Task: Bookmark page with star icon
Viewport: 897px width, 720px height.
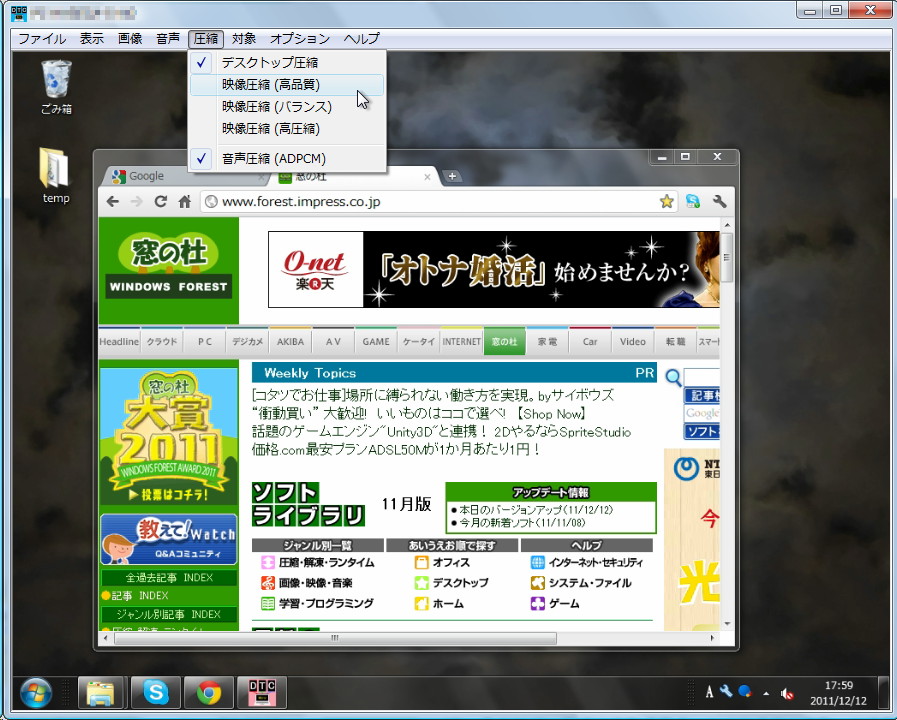Action: [666, 201]
